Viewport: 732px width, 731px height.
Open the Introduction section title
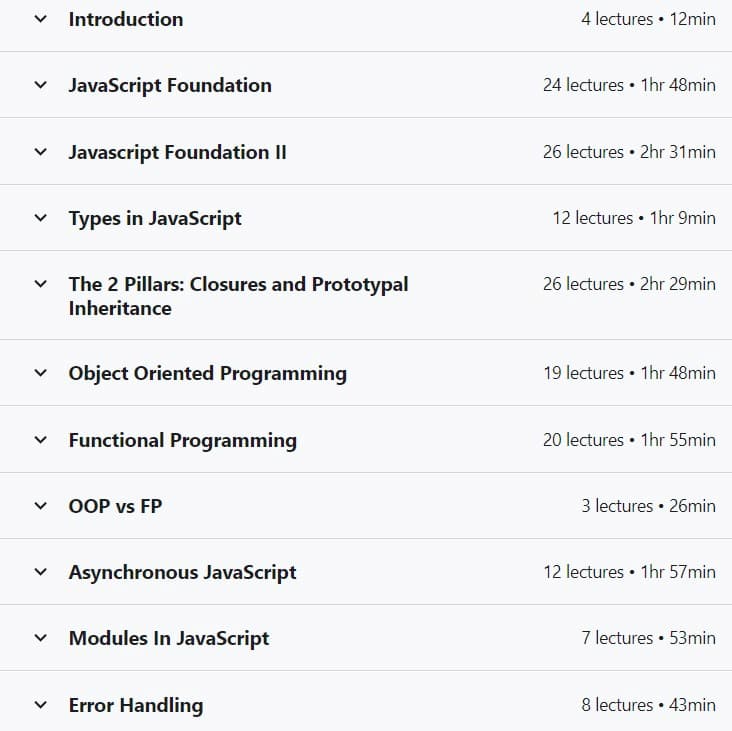[126, 19]
